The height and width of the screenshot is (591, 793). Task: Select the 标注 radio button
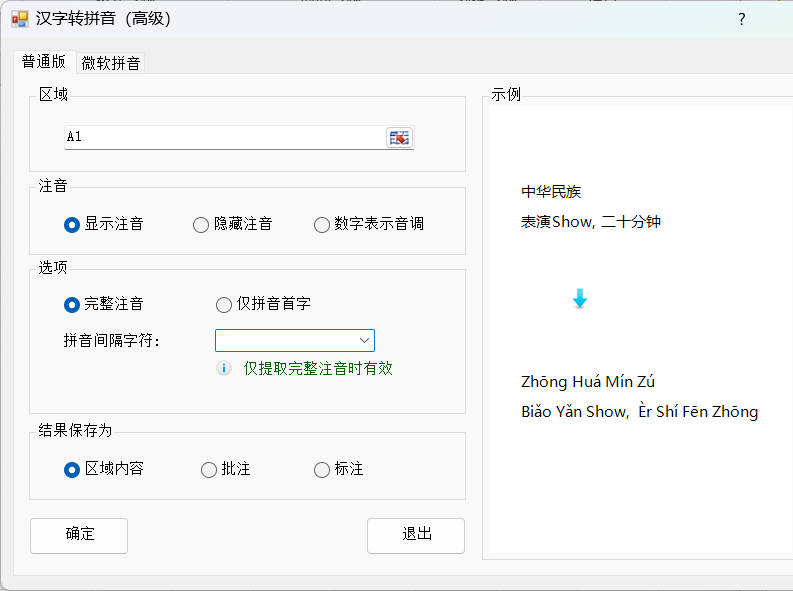pos(322,469)
